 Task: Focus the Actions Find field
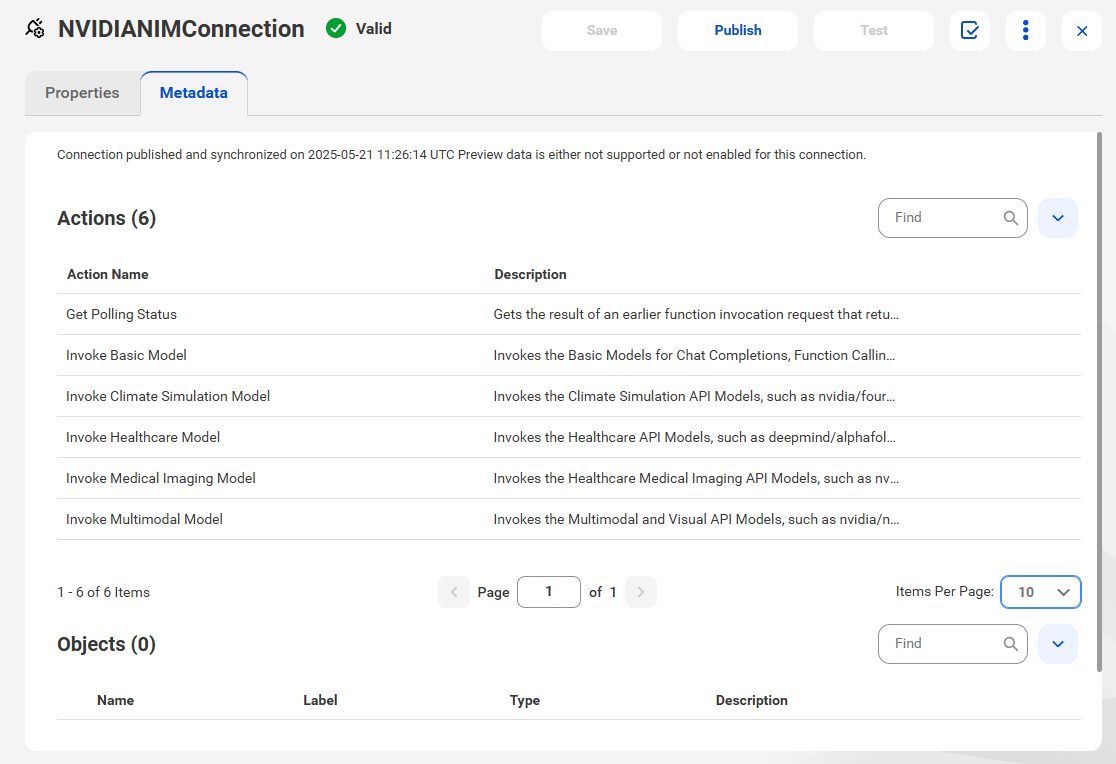coord(952,218)
